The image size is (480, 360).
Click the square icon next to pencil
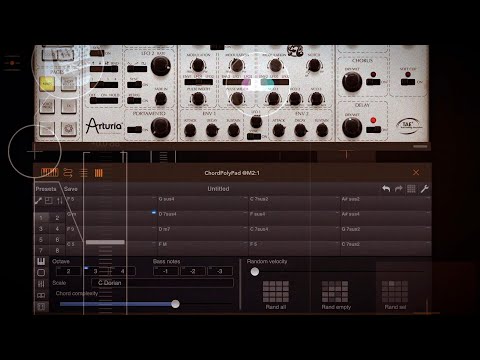coord(49,201)
